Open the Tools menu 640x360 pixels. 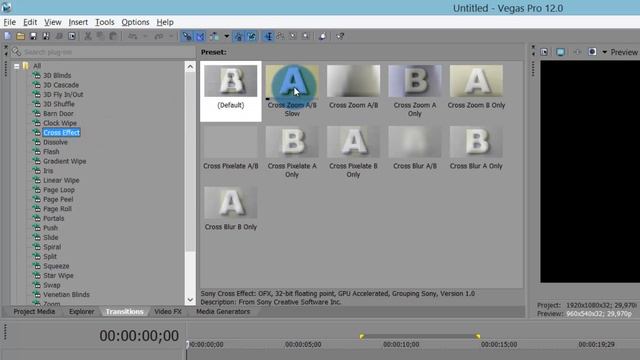pyautogui.click(x=104, y=22)
